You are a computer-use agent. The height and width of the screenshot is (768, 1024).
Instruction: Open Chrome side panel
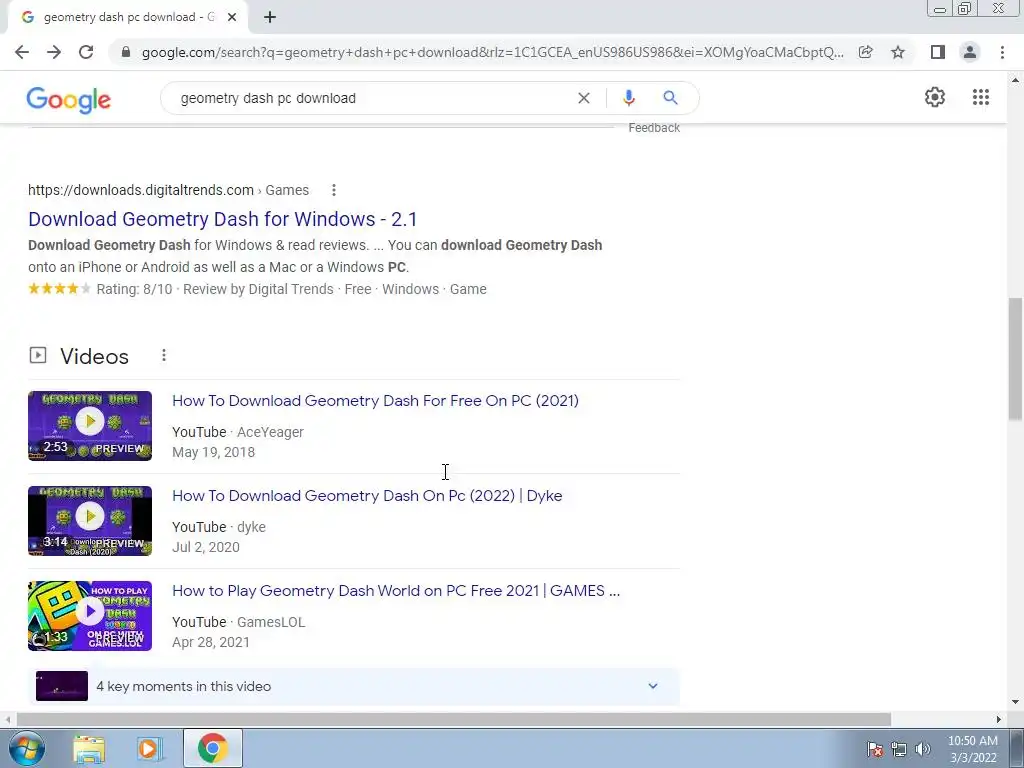938,52
